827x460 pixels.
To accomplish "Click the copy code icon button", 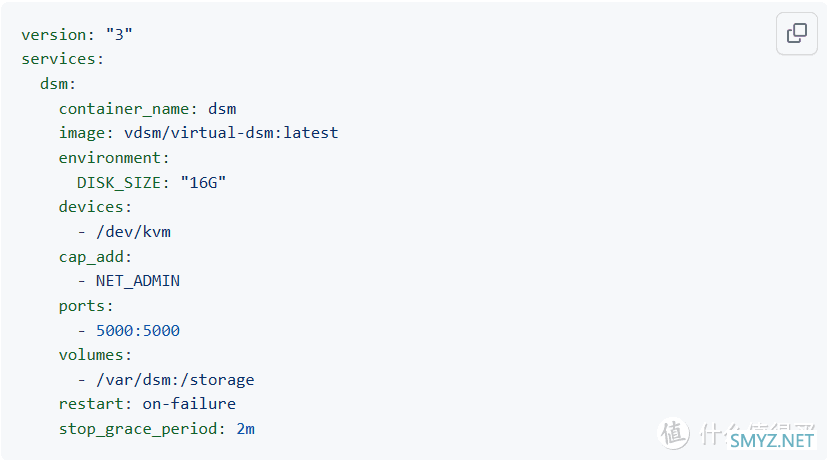I will (x=796, y=33).
